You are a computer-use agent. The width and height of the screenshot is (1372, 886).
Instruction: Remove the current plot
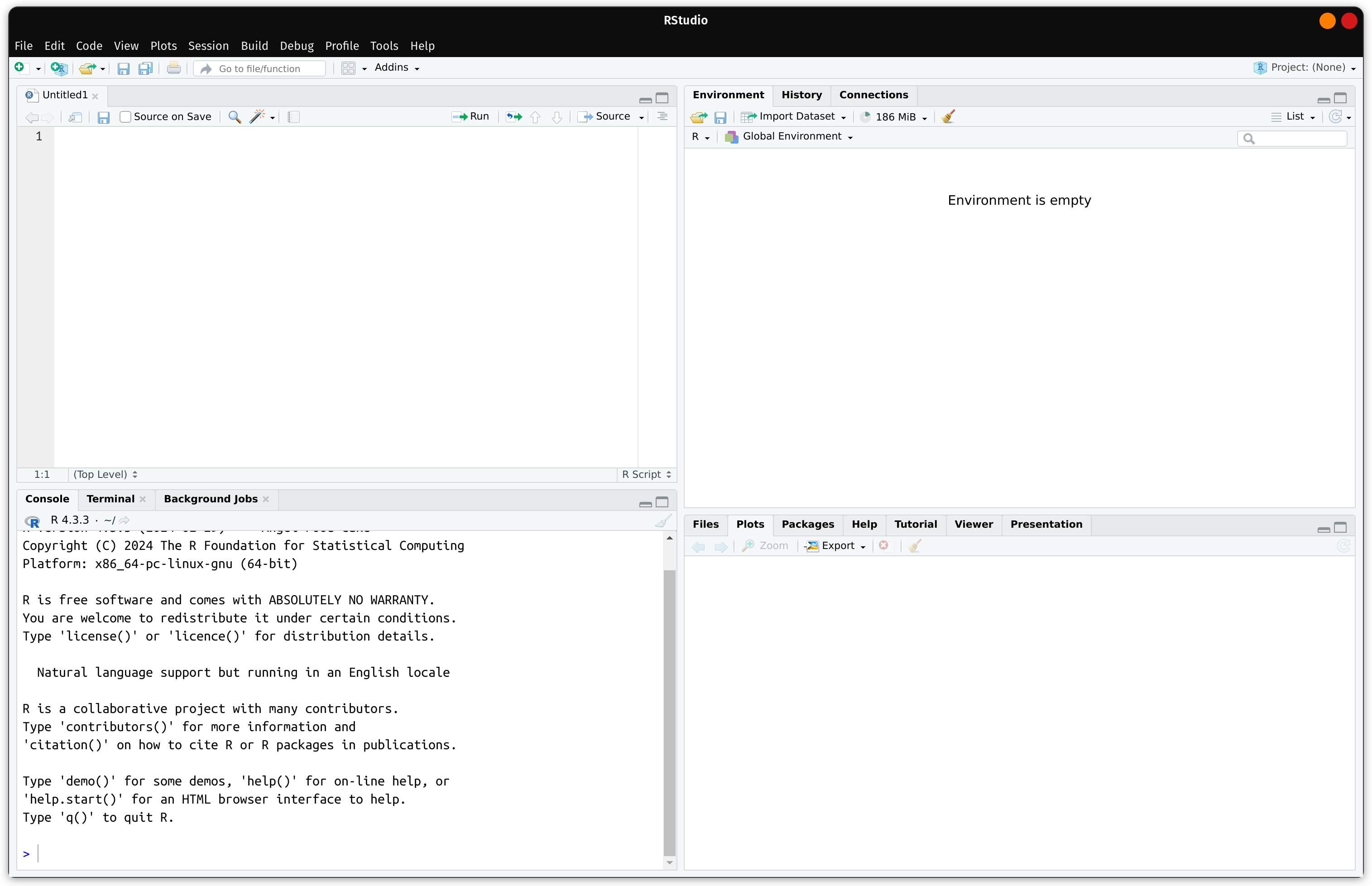(884, 545)
